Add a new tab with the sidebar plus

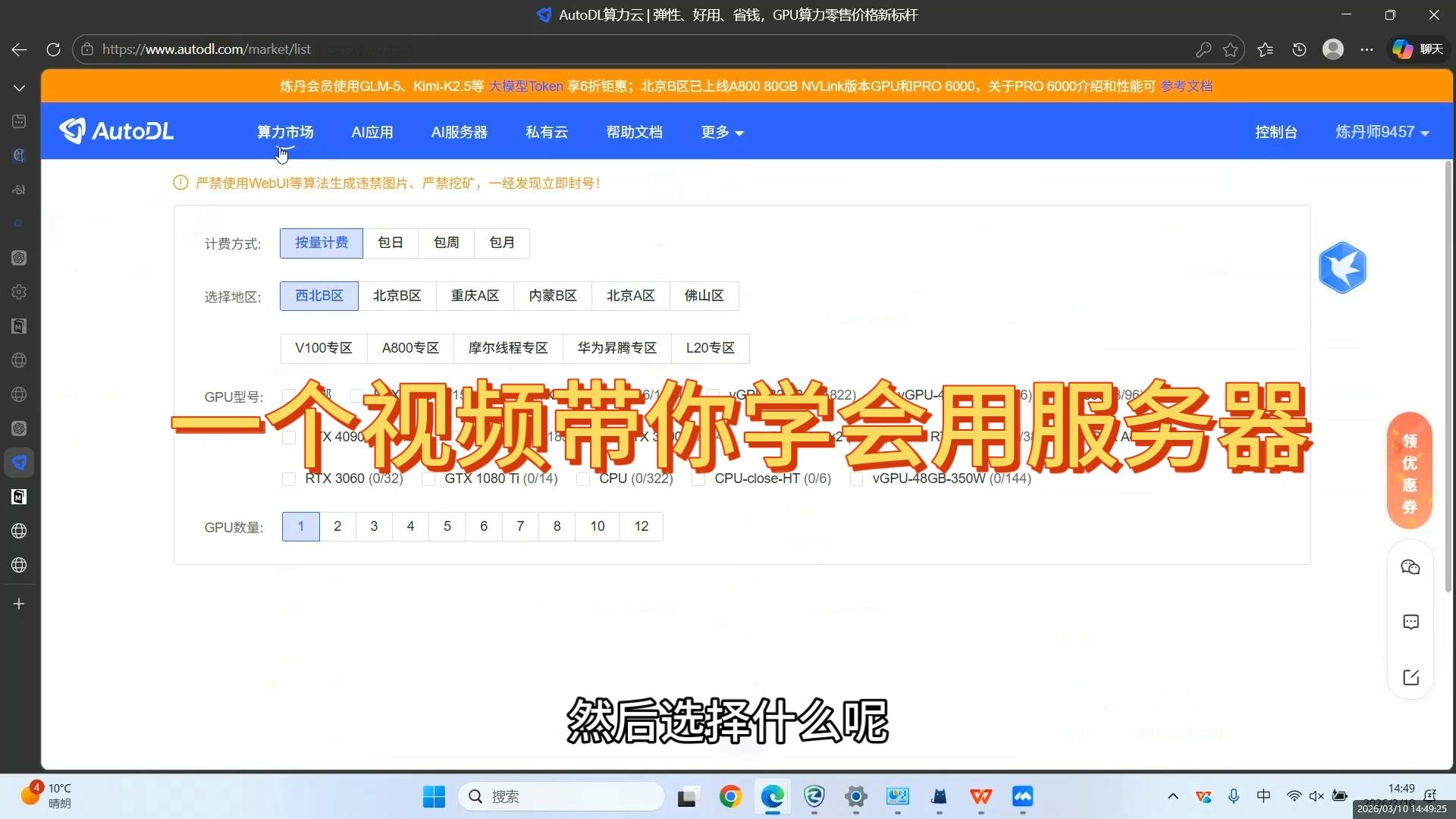click(x=19, y=604)
